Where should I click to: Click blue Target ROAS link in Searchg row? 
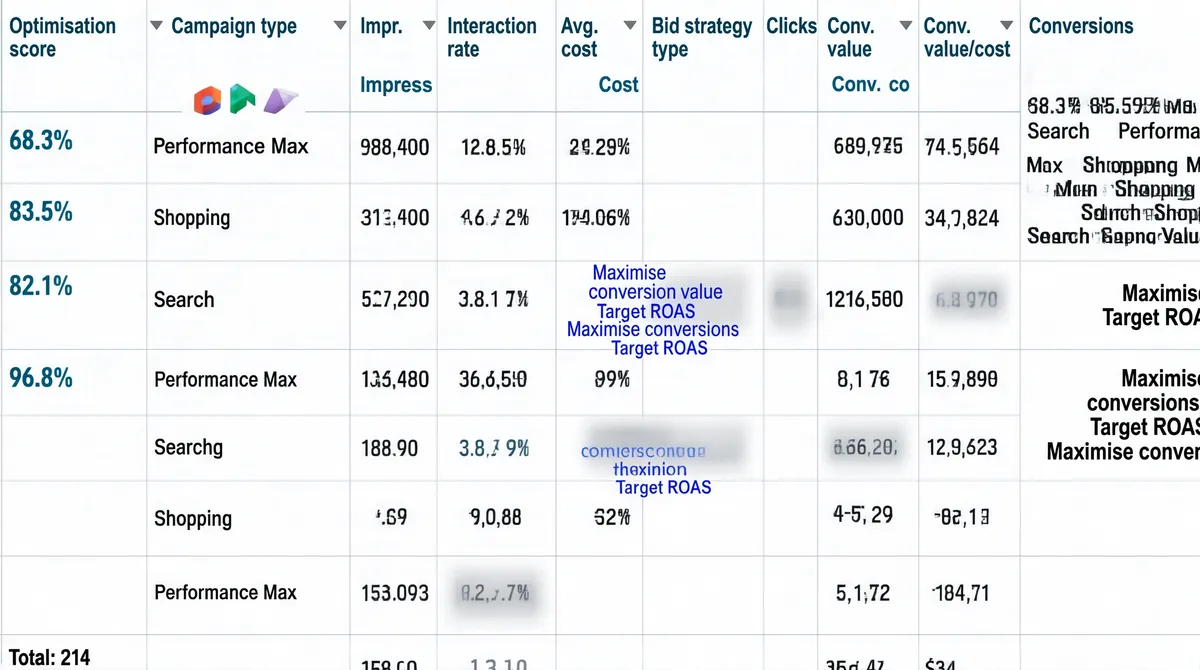point(663,487)
